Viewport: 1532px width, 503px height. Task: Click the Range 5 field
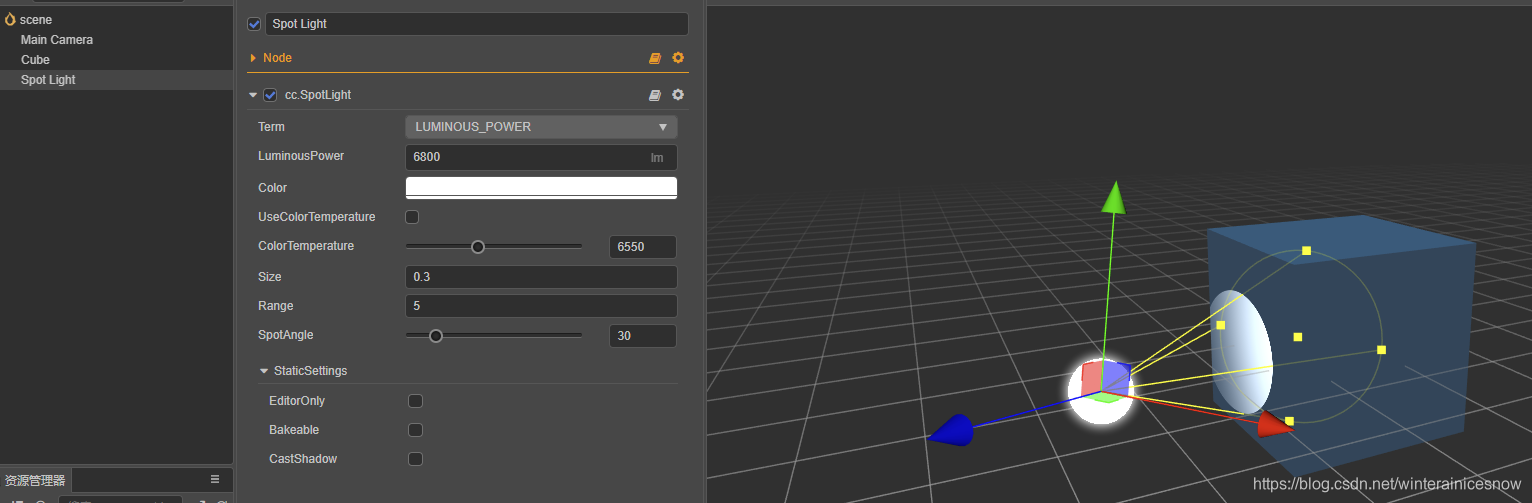(541, 306)
